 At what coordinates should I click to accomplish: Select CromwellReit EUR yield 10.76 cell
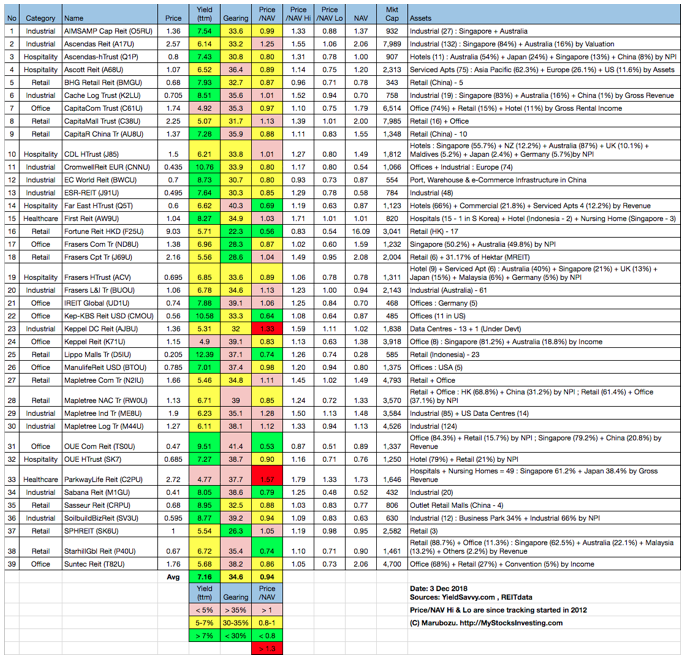[204, 167]
